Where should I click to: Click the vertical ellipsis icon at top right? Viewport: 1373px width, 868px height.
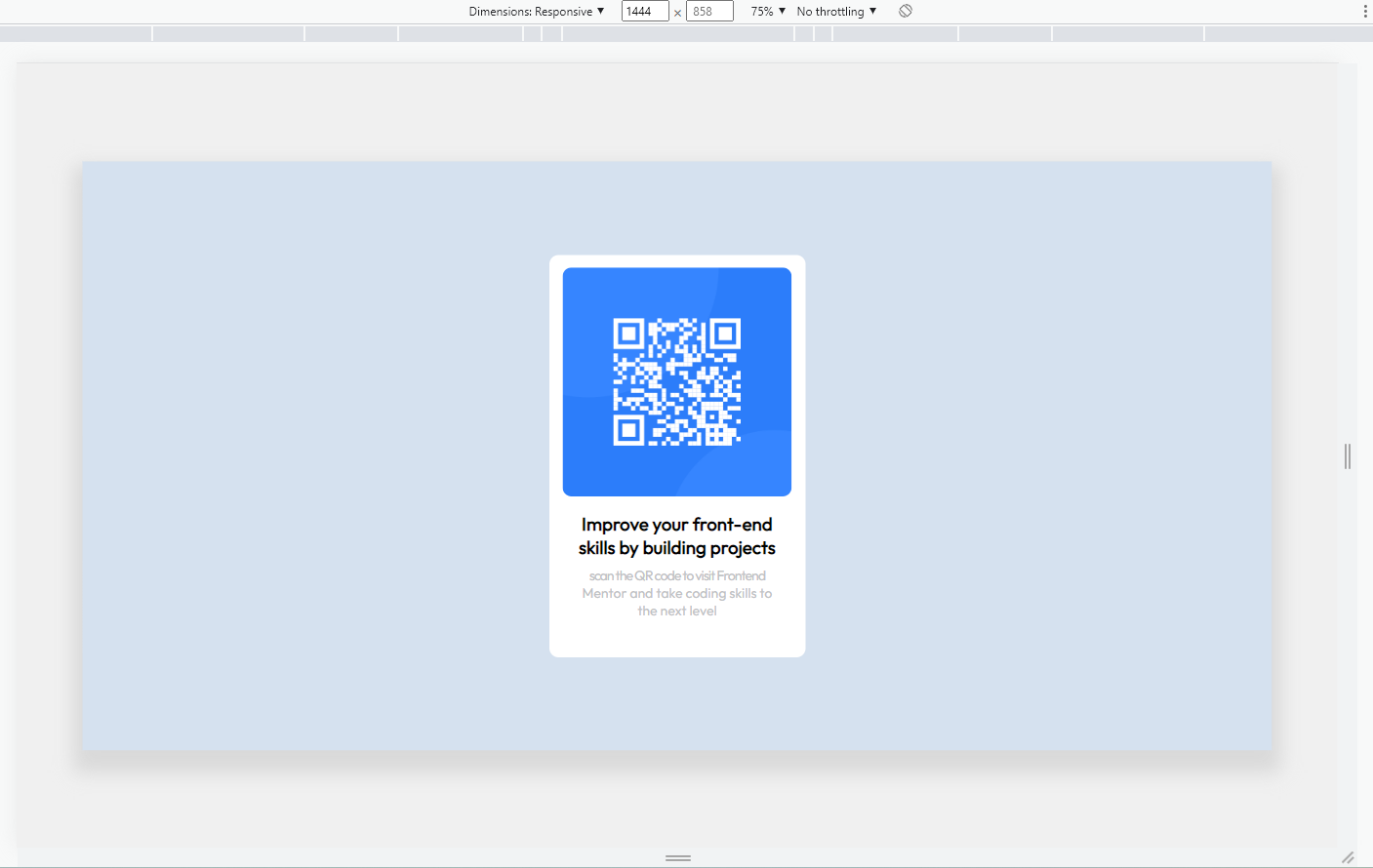(x=1363, y=11)
